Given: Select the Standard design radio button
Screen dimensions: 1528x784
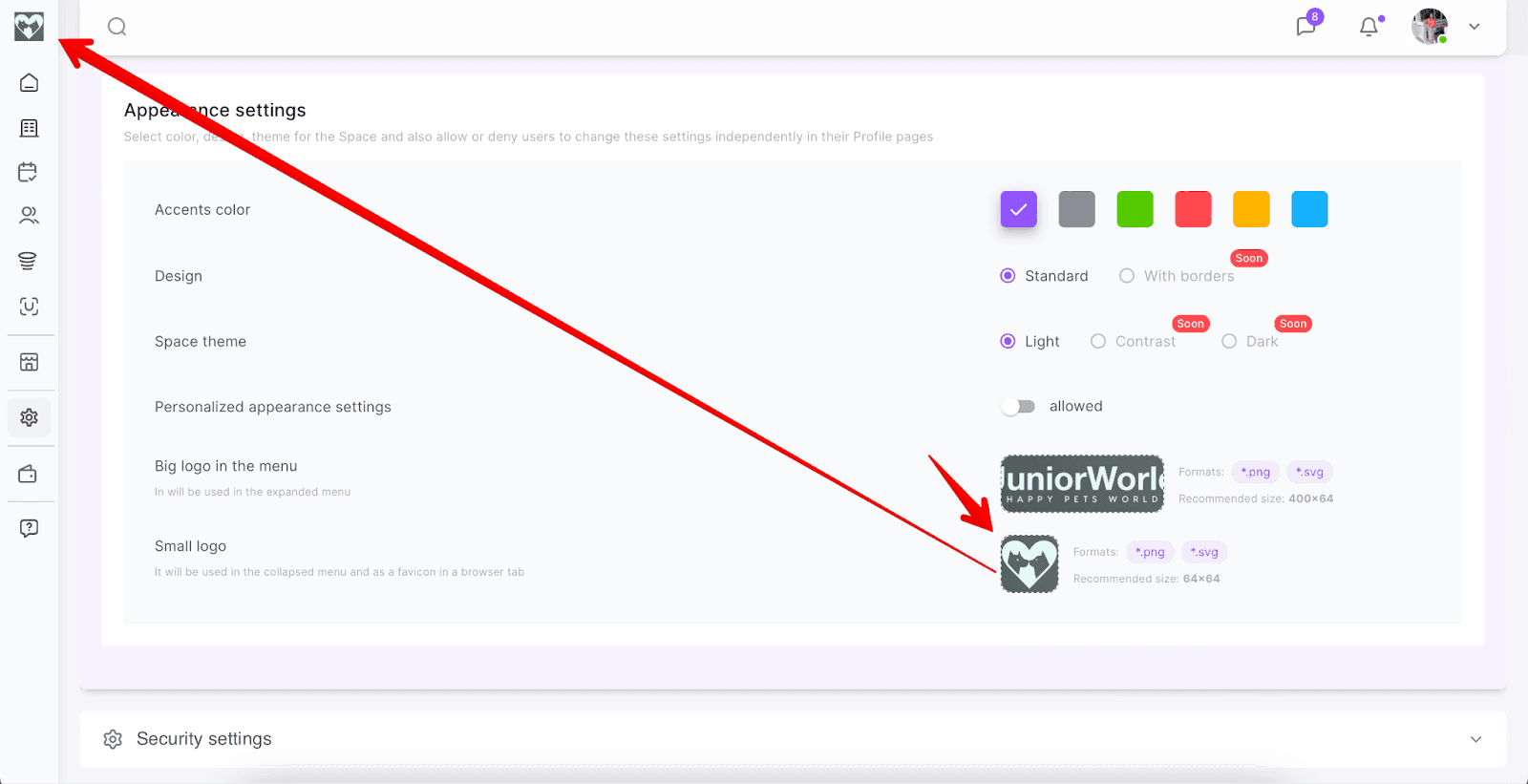Looking at the screenshot, I should point(1008,276).
